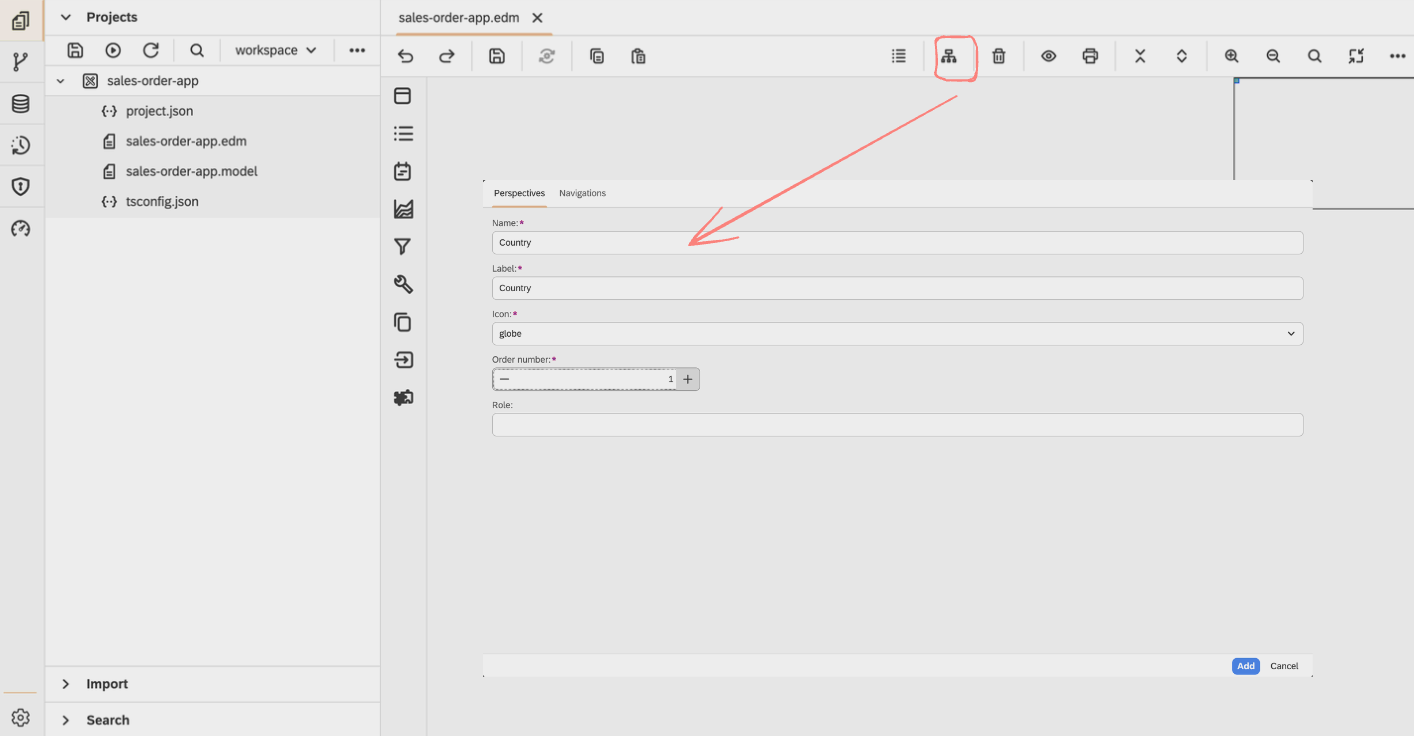Image resolution: width=1414 pixels, height=736 pixels.
Task: Zoom out of the diagram
Action: coord(1273,56)
